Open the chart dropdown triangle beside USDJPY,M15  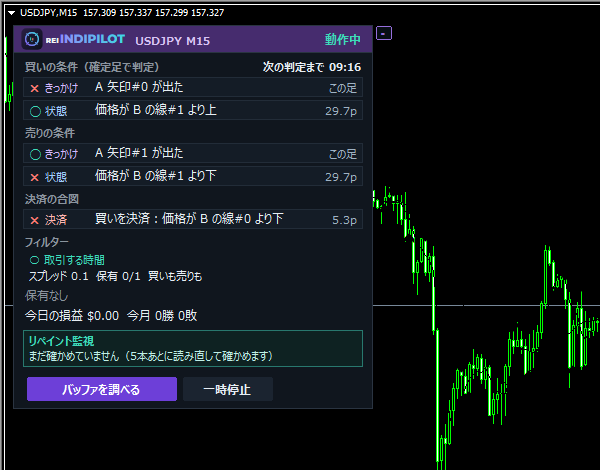point(11,13)
